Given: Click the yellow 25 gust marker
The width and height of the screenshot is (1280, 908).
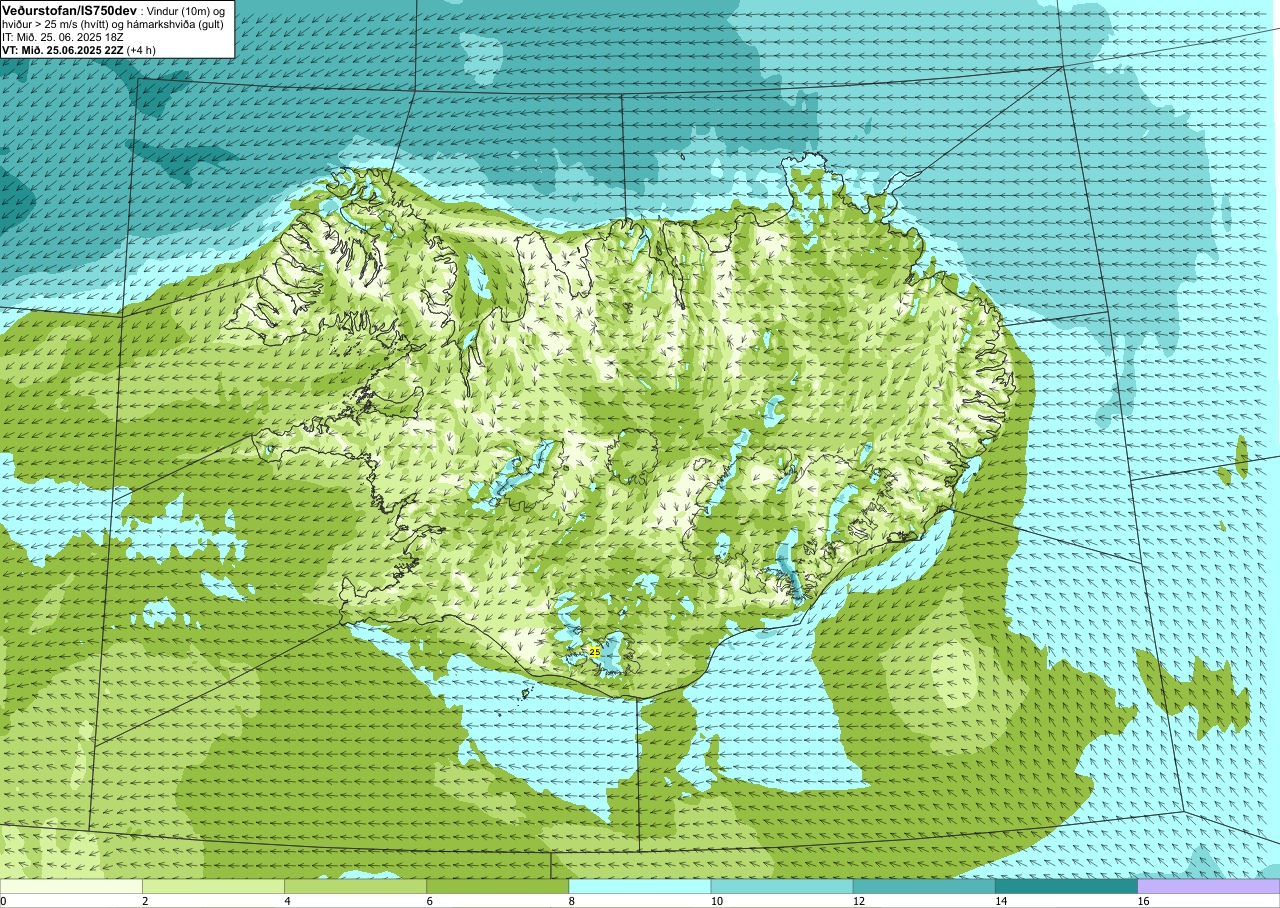Looking at the screenshot, I should (x=595, y=651).
